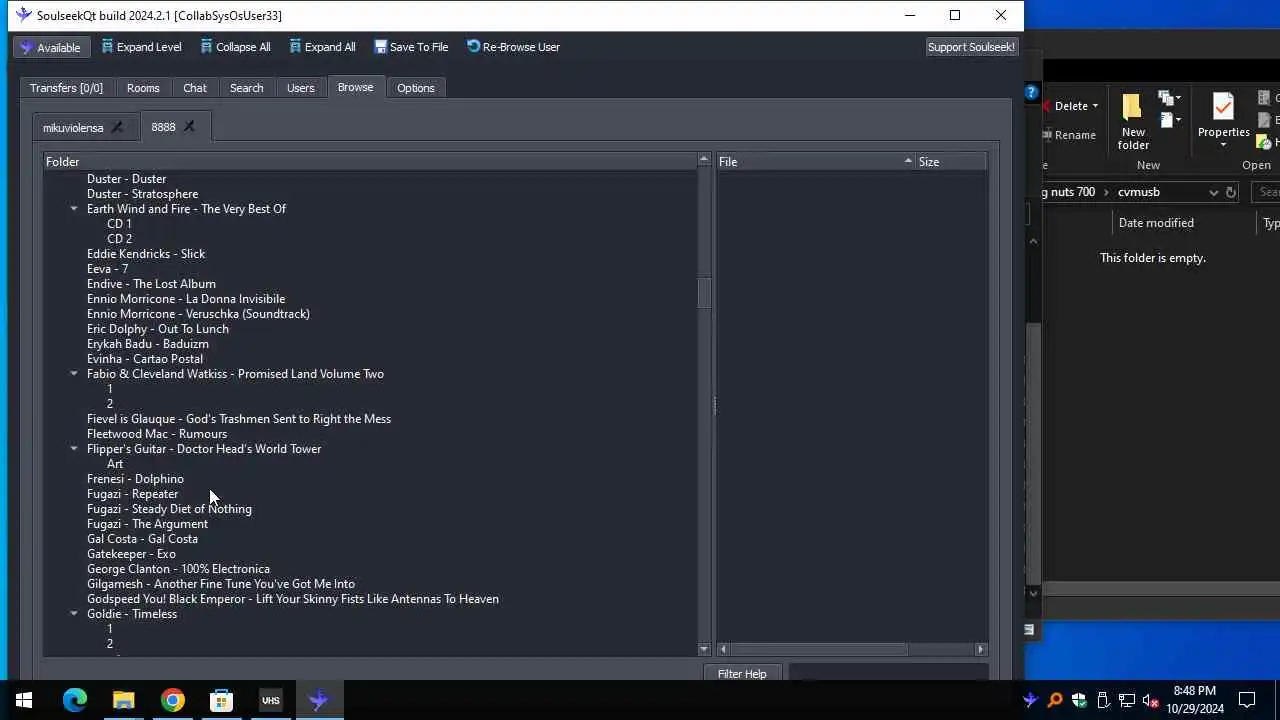1280x720 pixels.
Task: Click the Filter Help button
Action: pos(742,673)
